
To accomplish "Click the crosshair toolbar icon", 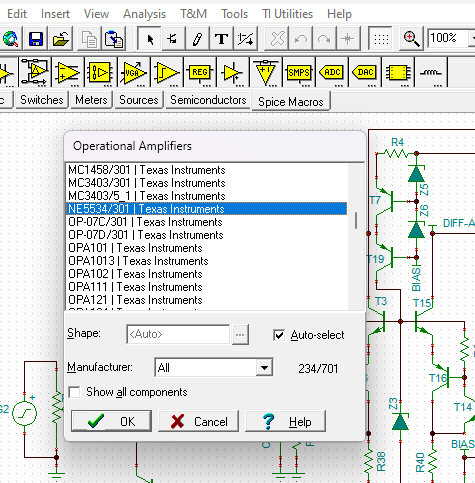I will [x=348, y=39].
